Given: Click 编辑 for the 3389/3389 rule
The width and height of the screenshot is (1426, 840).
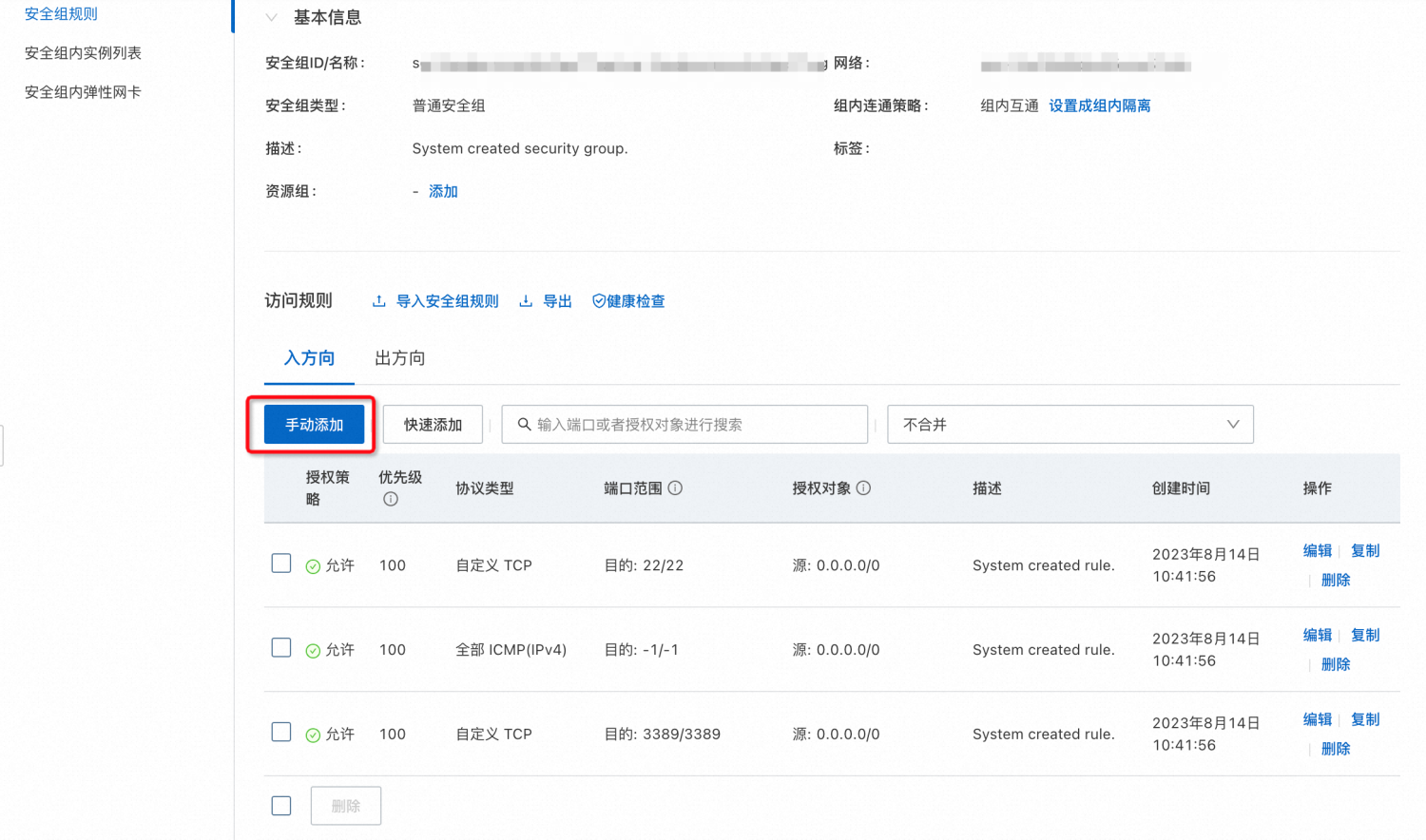Looking at the screenshot, I should (x=1318, y=720).
